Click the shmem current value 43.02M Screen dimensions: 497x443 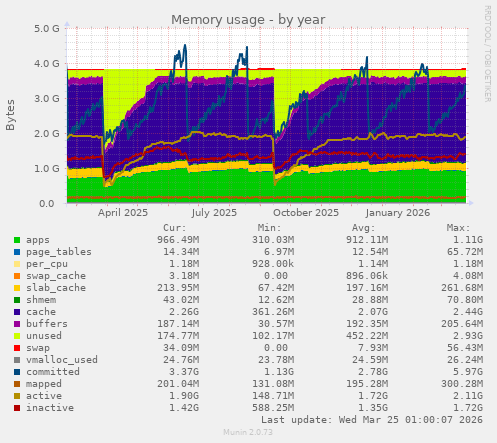pos(181,300)
